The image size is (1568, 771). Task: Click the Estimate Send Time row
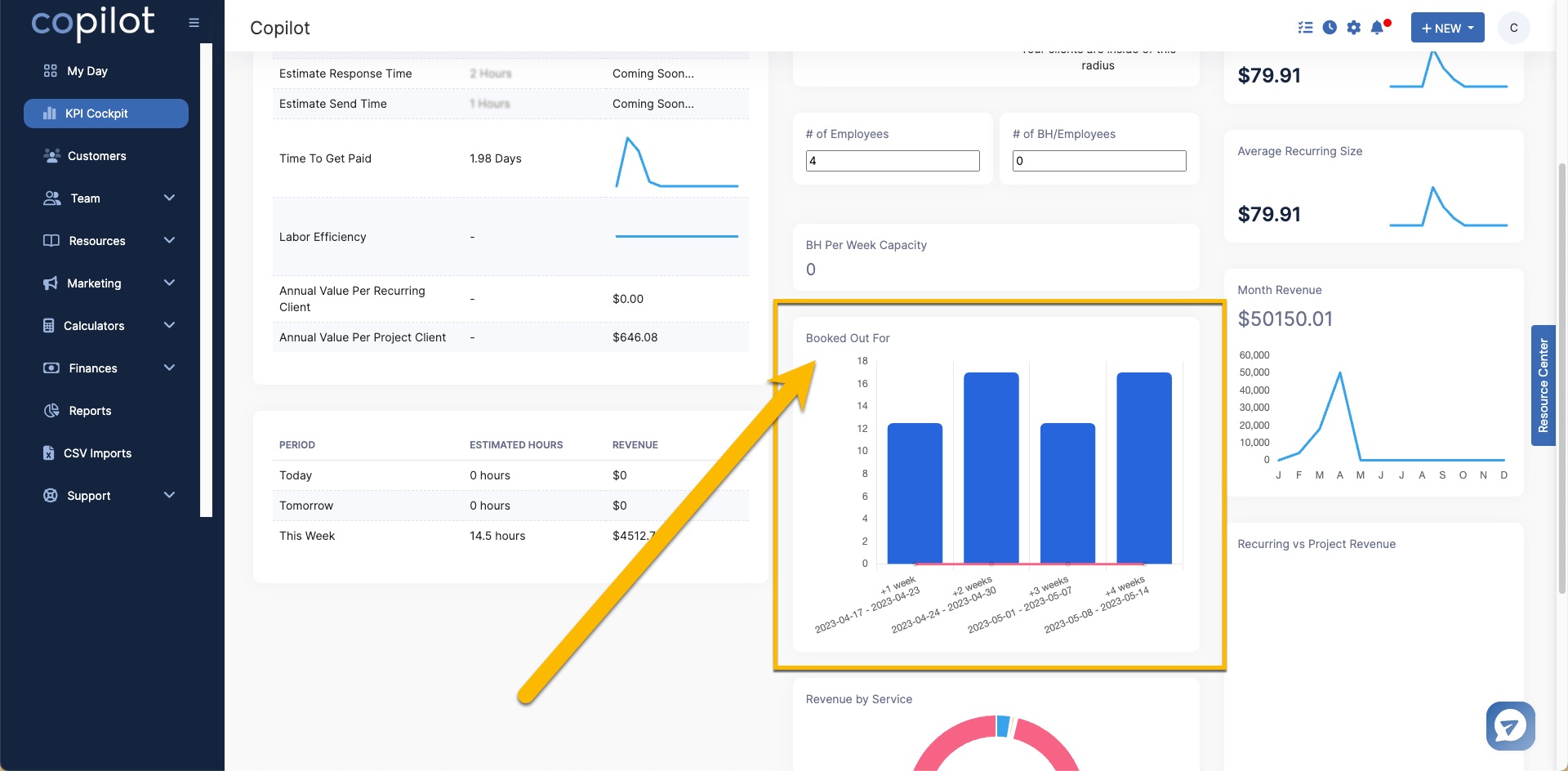pos(510,104)
